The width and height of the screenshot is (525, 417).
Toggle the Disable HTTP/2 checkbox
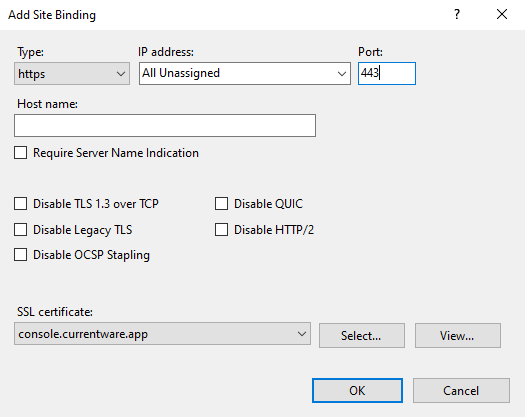tap(221, 230)
